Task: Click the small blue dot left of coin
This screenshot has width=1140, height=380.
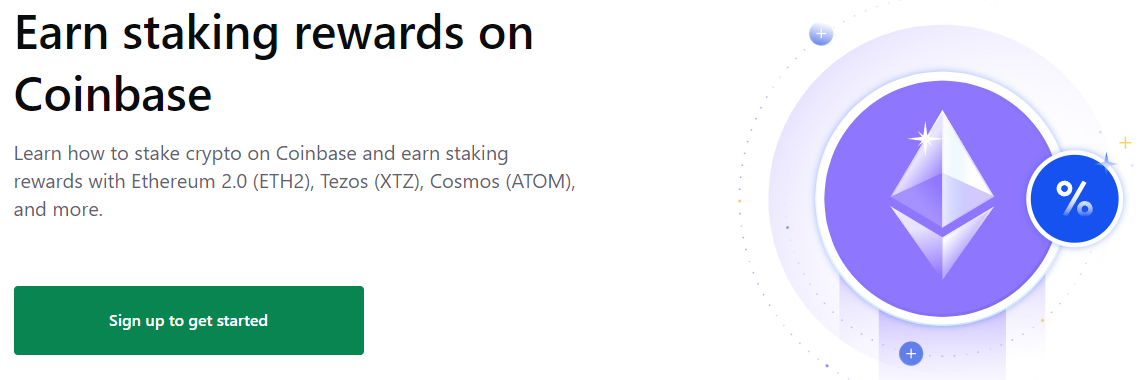Action: [787, 227]
